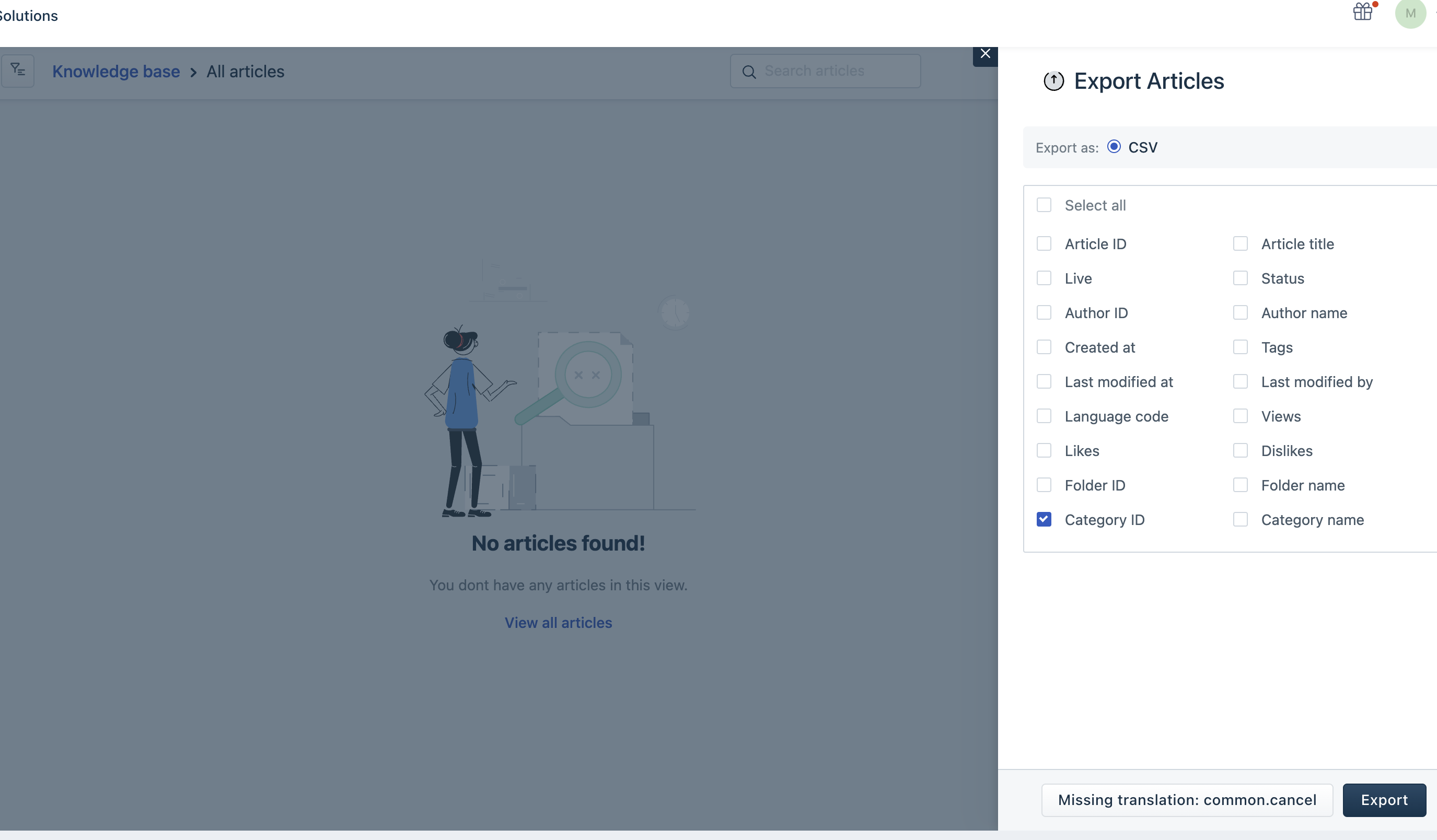1437x840 pixels.
Task: Select the Folder name checkbox
Action: (1241, 485)
